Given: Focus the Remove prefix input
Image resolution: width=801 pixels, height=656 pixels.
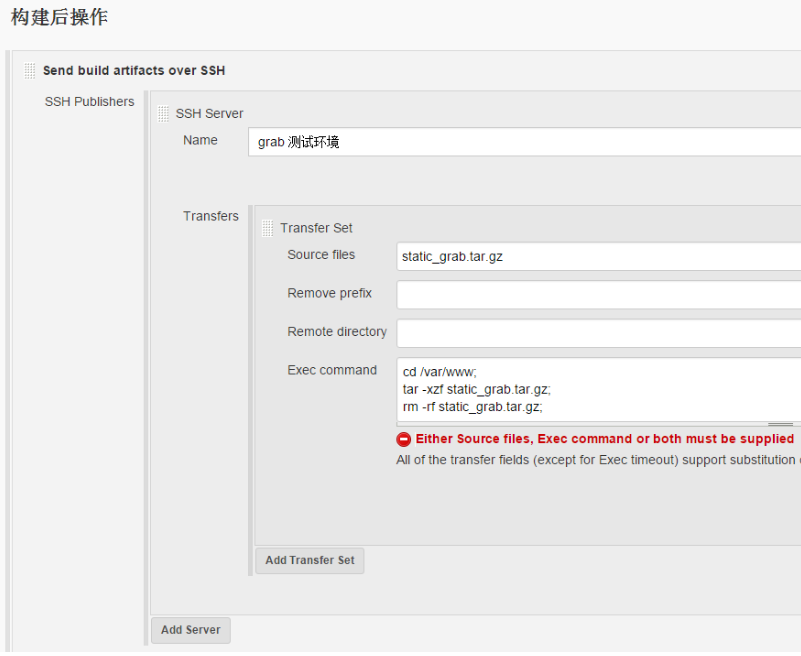Looking at the screenshot, I should click(x=599, y=295).
